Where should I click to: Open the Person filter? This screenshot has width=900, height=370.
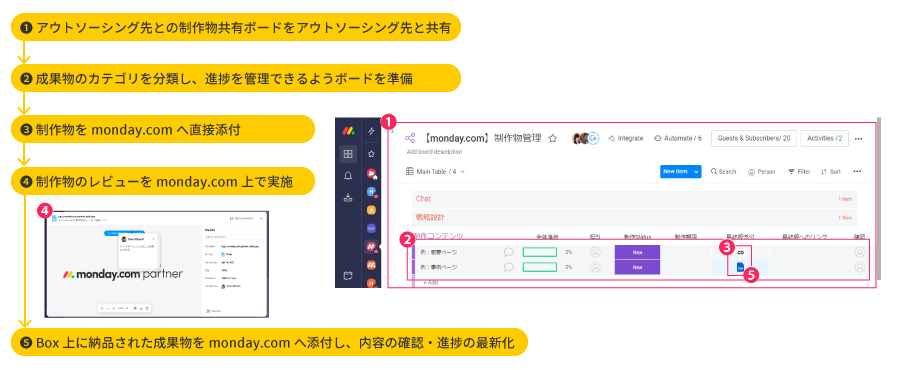tap(761, 172)
